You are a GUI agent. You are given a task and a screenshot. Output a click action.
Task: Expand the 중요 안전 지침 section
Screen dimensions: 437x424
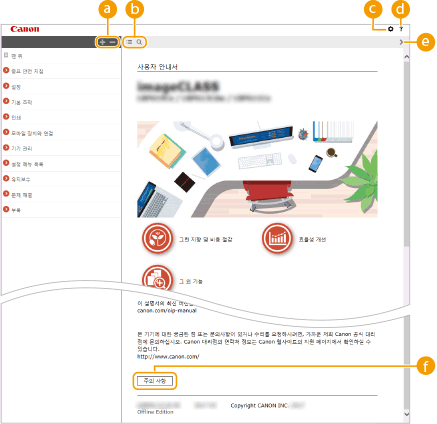(x=6, y=71)
